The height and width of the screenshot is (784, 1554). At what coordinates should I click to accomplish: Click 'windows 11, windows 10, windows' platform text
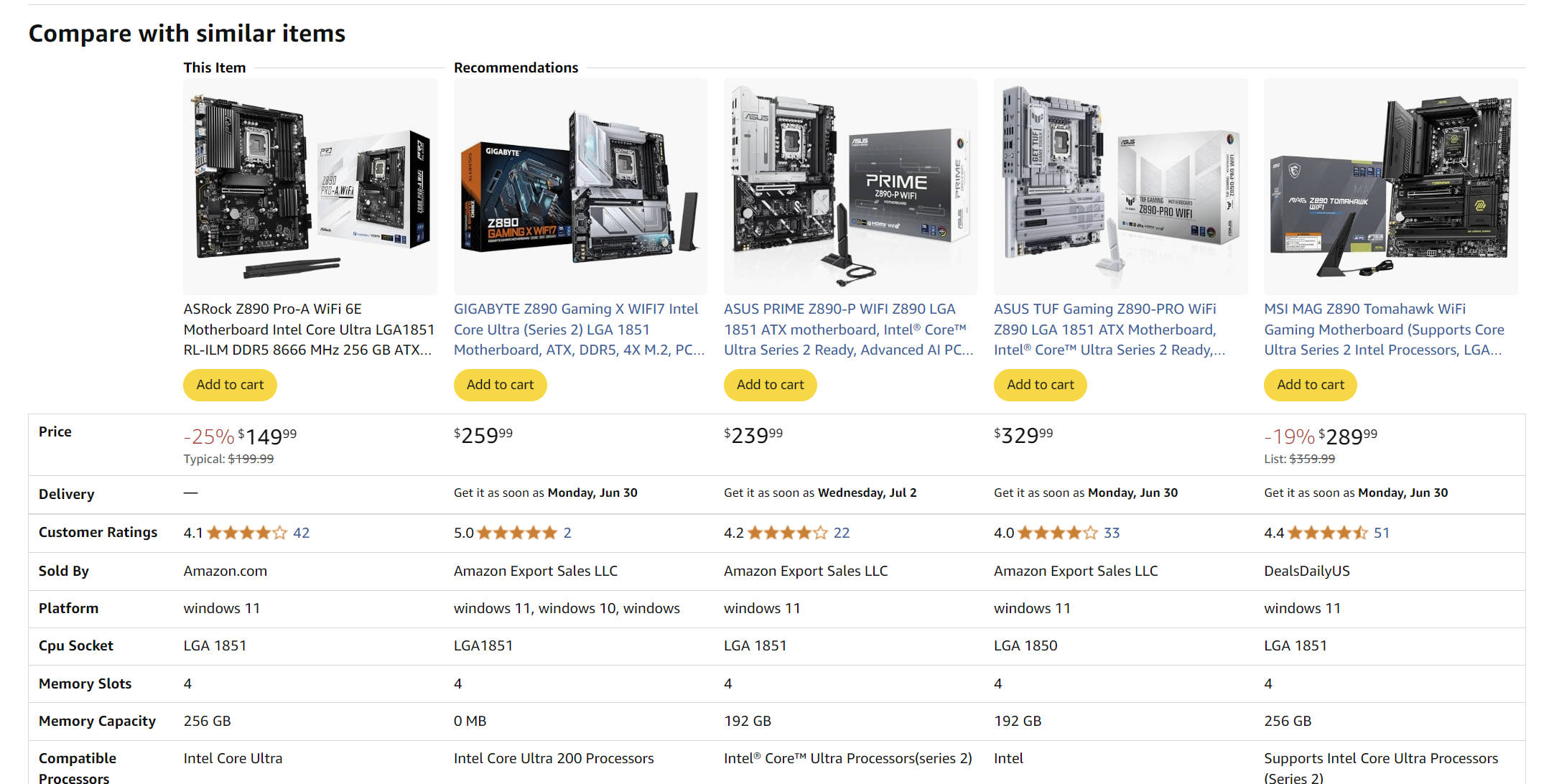tap(567, 608)
